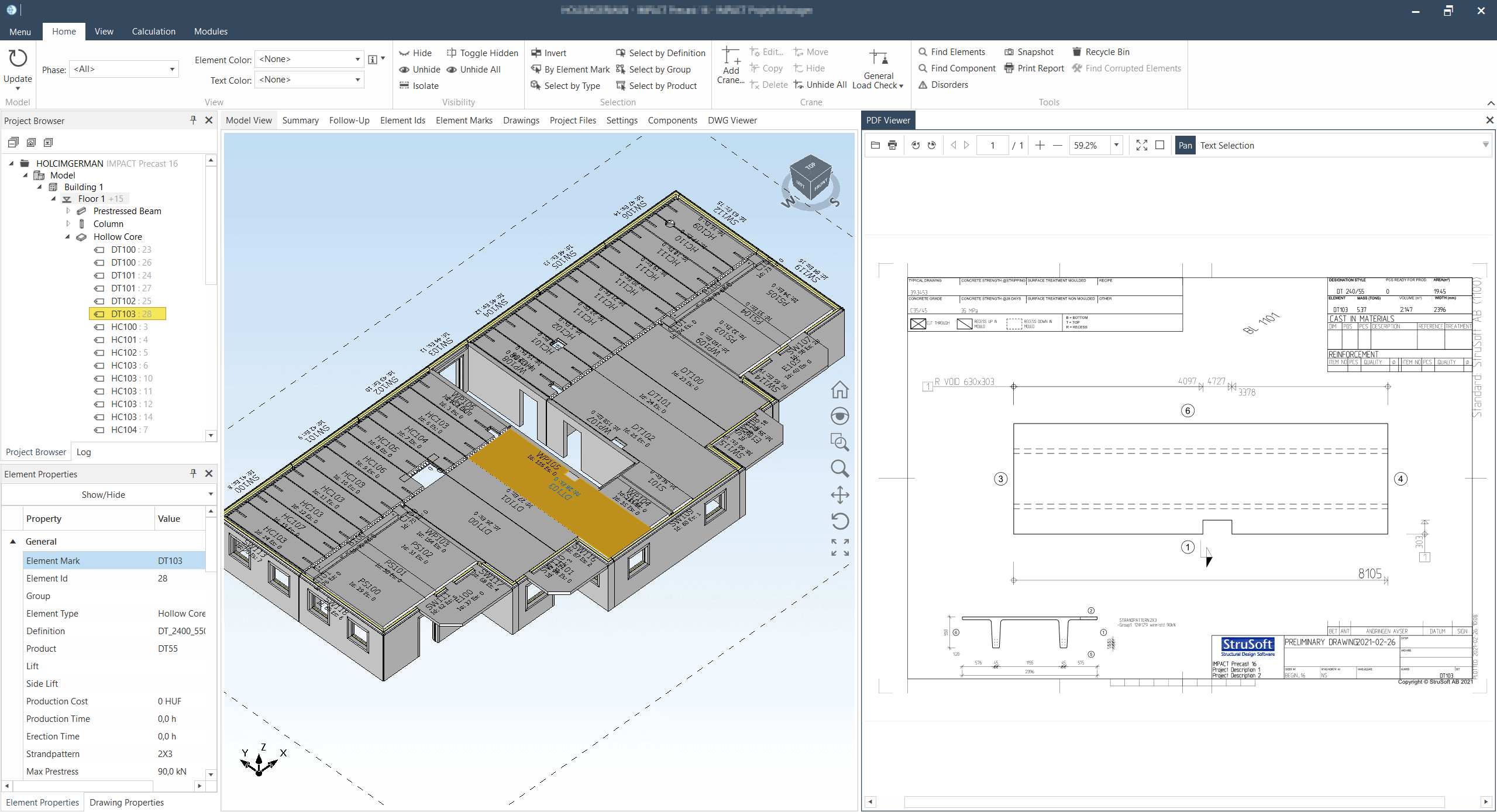The image size is (1497, 812).
Task: Open the Disorders tool
Action: (x=943, y=85)
